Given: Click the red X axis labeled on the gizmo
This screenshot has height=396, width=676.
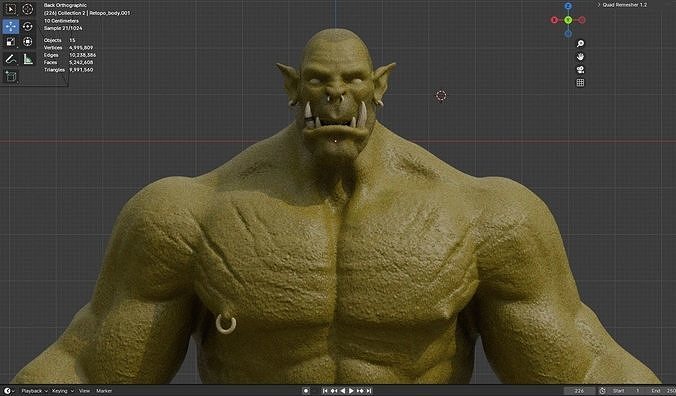Looking at the screenshot, I should click(554, 20).
